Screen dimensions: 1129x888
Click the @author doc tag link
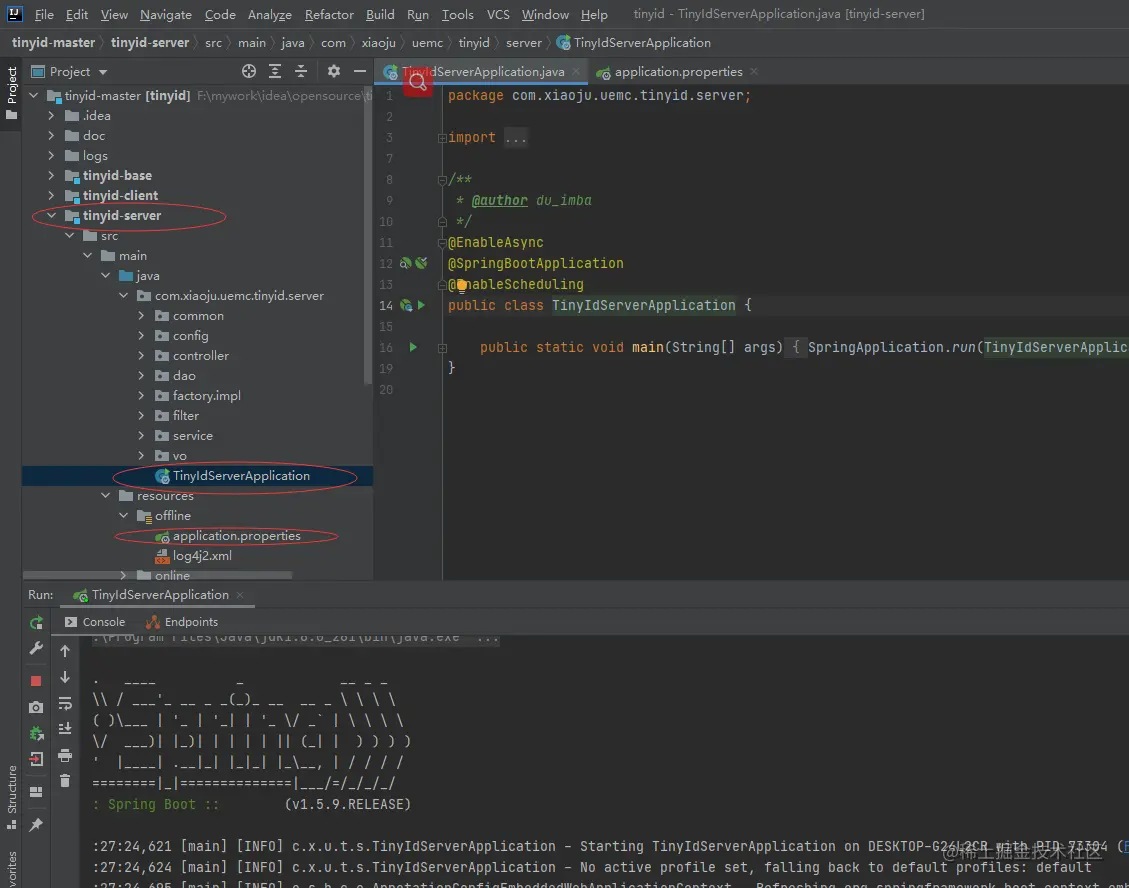pos(500,200)
